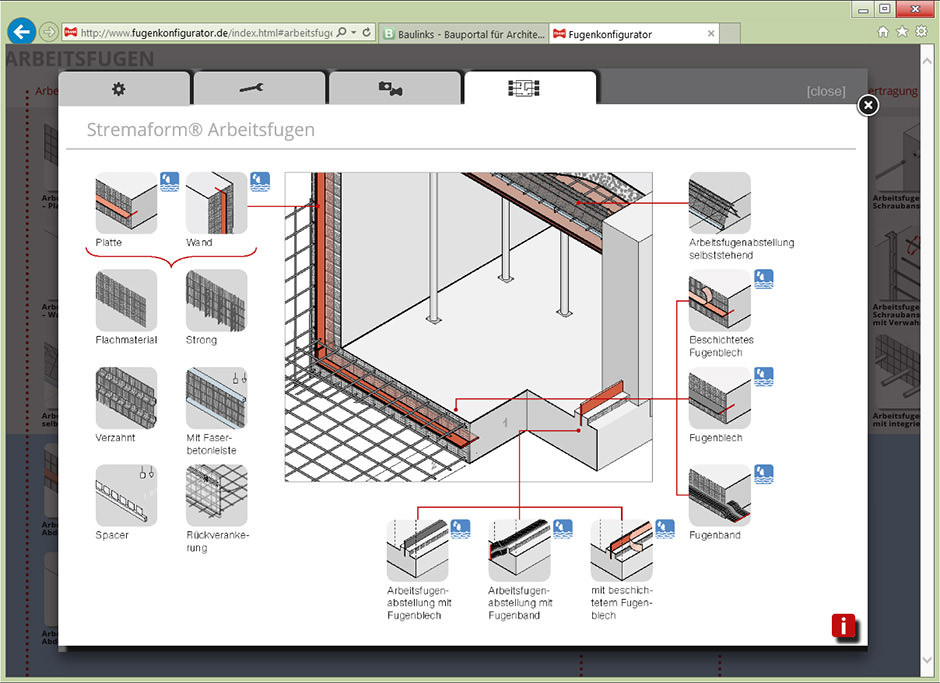940x683 pixels.
Task: Select the Wand thumbnail
Action: (x=216, y=203)
